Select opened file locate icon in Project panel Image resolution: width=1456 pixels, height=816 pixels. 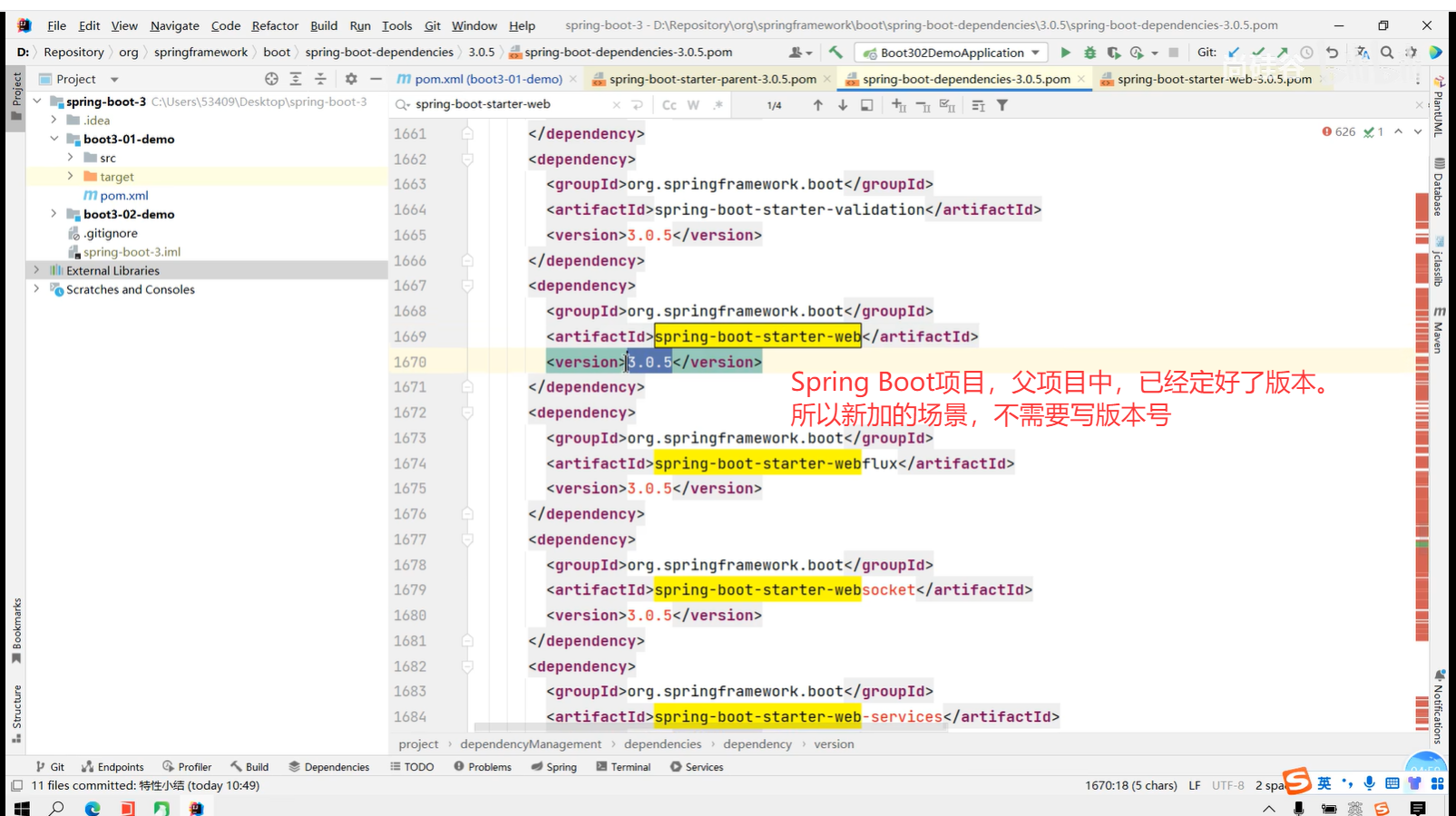pyautogui.click(x=271, y=79)
